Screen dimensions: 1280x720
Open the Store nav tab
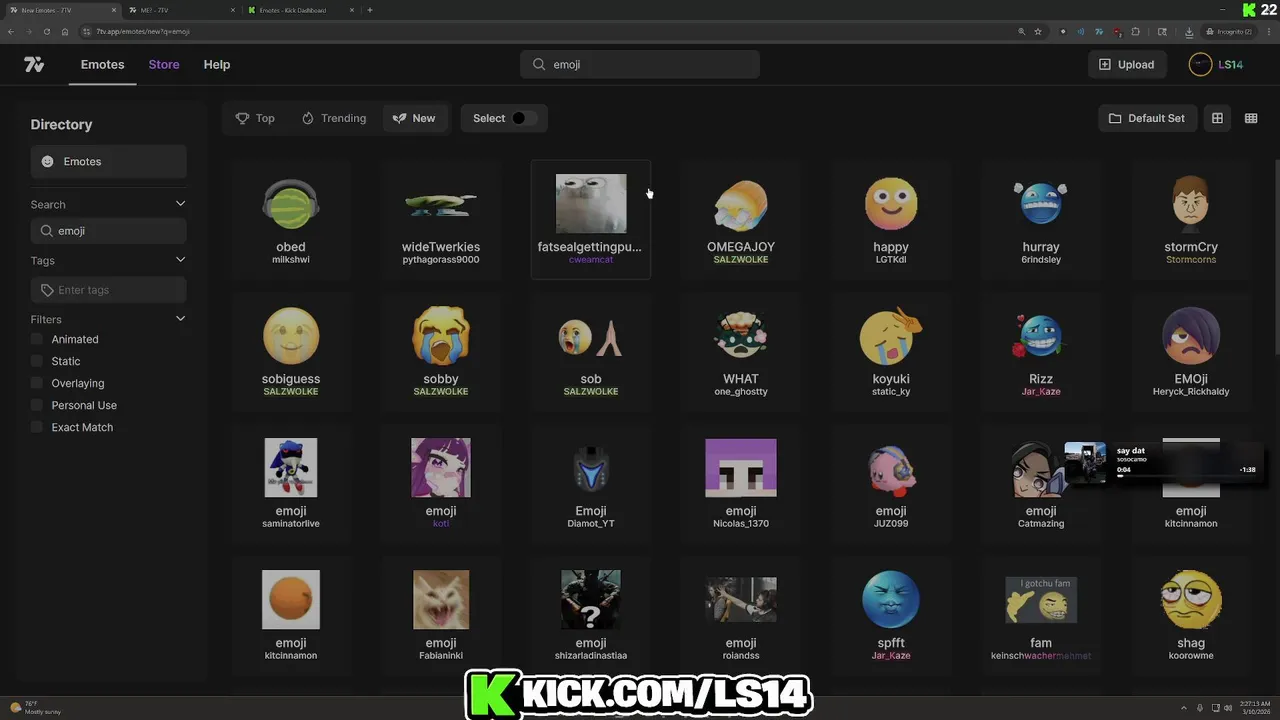(x=164, y=64)
